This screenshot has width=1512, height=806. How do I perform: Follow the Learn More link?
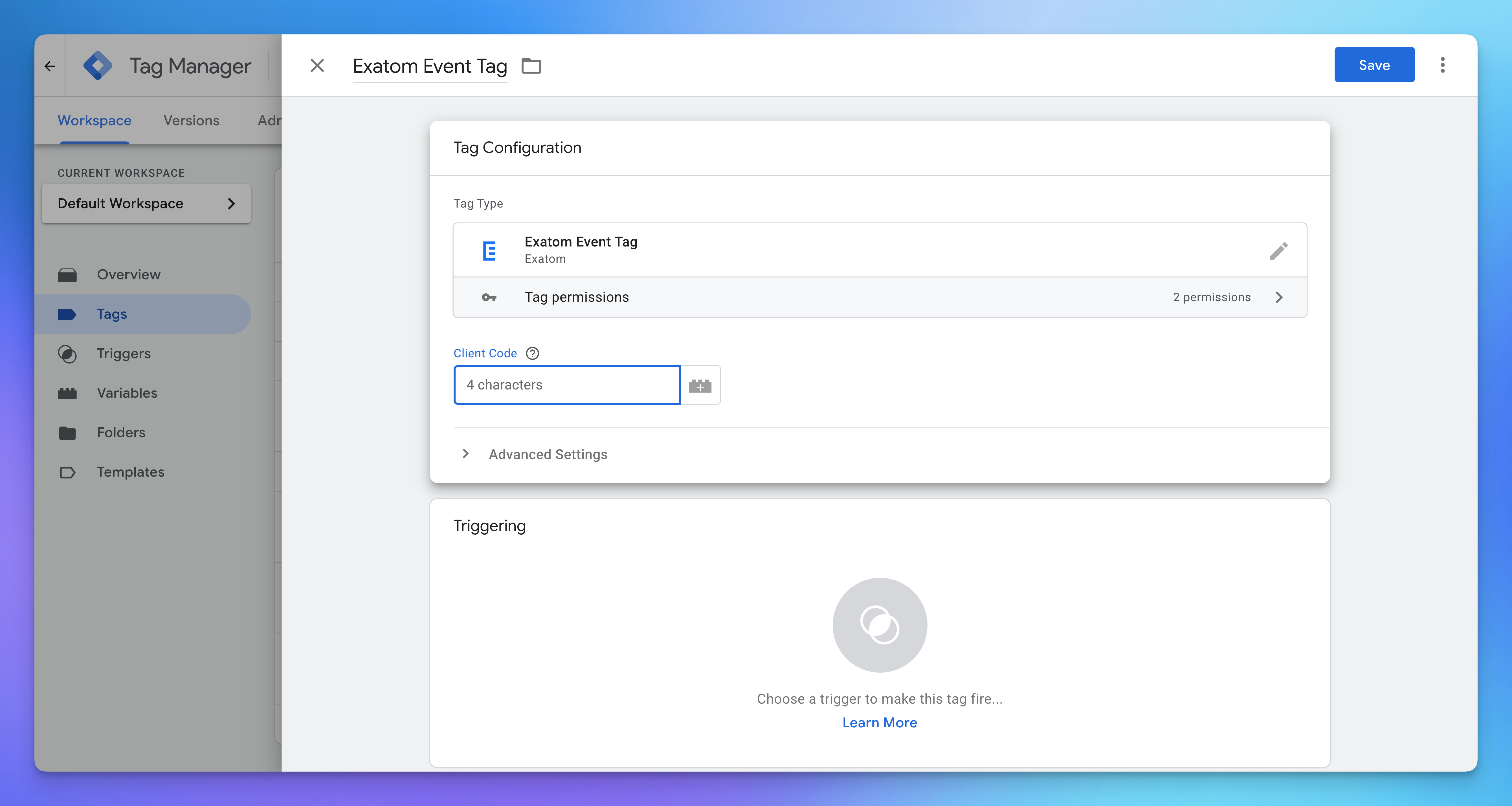[879, 723]
